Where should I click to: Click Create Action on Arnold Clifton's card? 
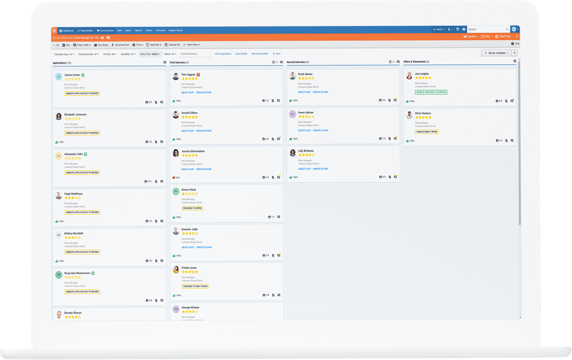coord(204,131)
